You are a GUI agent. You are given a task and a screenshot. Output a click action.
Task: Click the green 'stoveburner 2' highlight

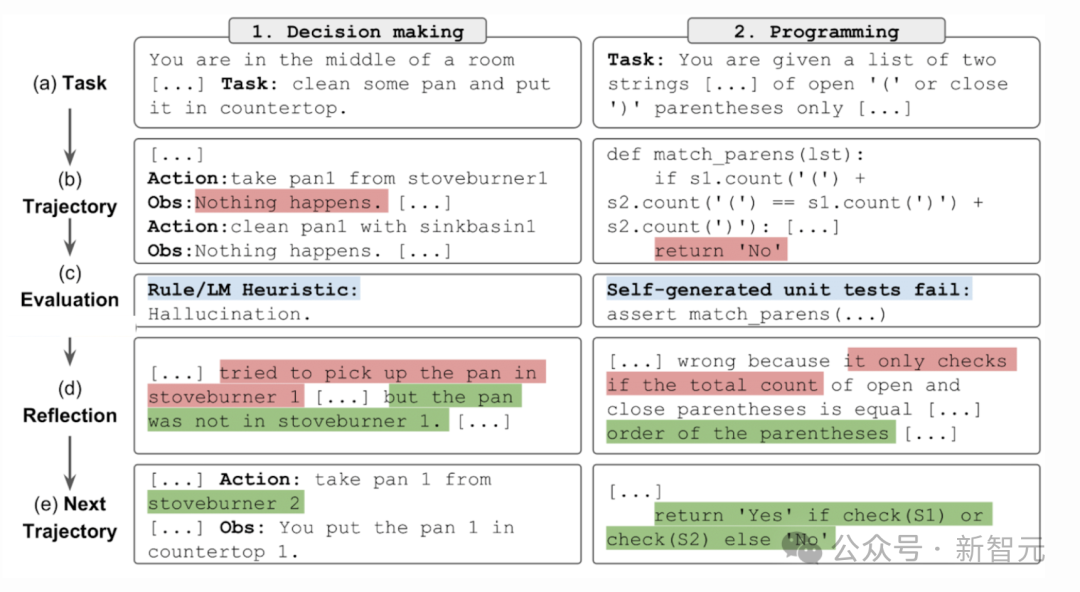point(225,502)
